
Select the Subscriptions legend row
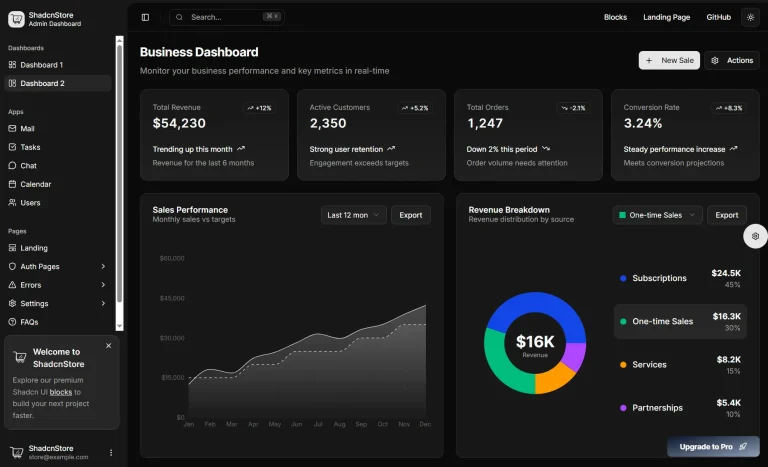680,278
